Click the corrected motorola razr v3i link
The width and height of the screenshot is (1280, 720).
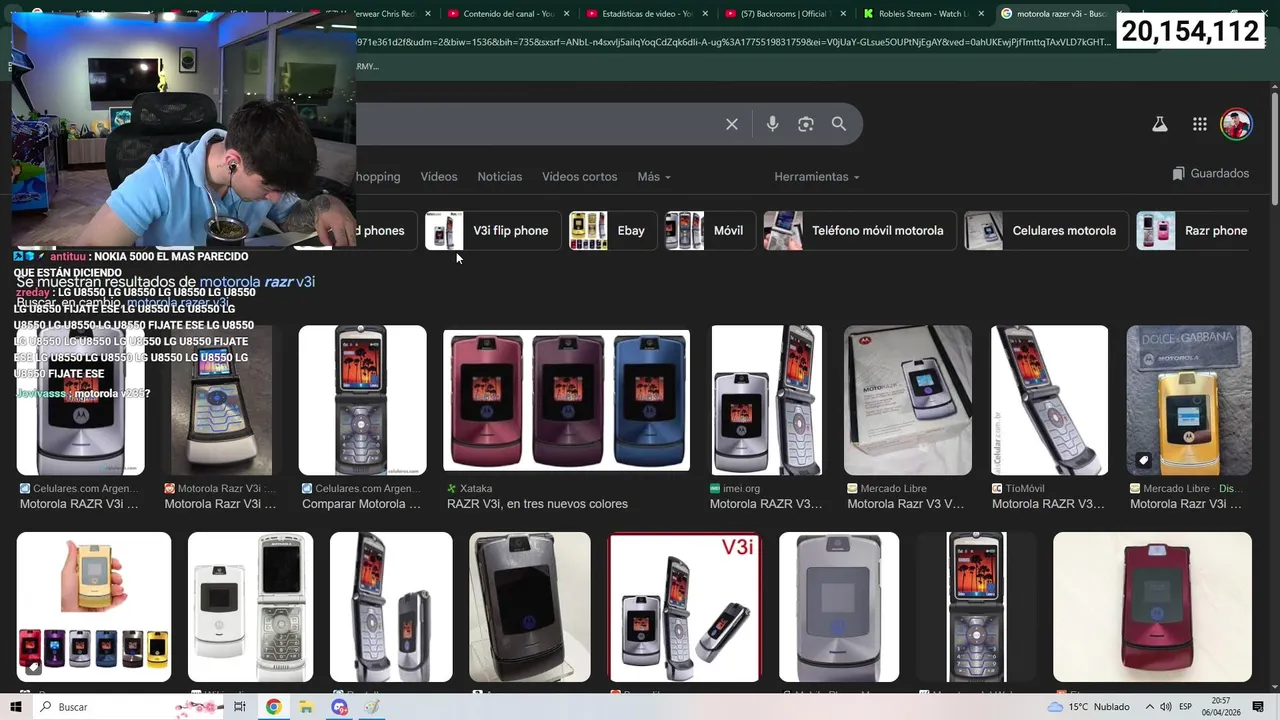(x=257, y=282)
